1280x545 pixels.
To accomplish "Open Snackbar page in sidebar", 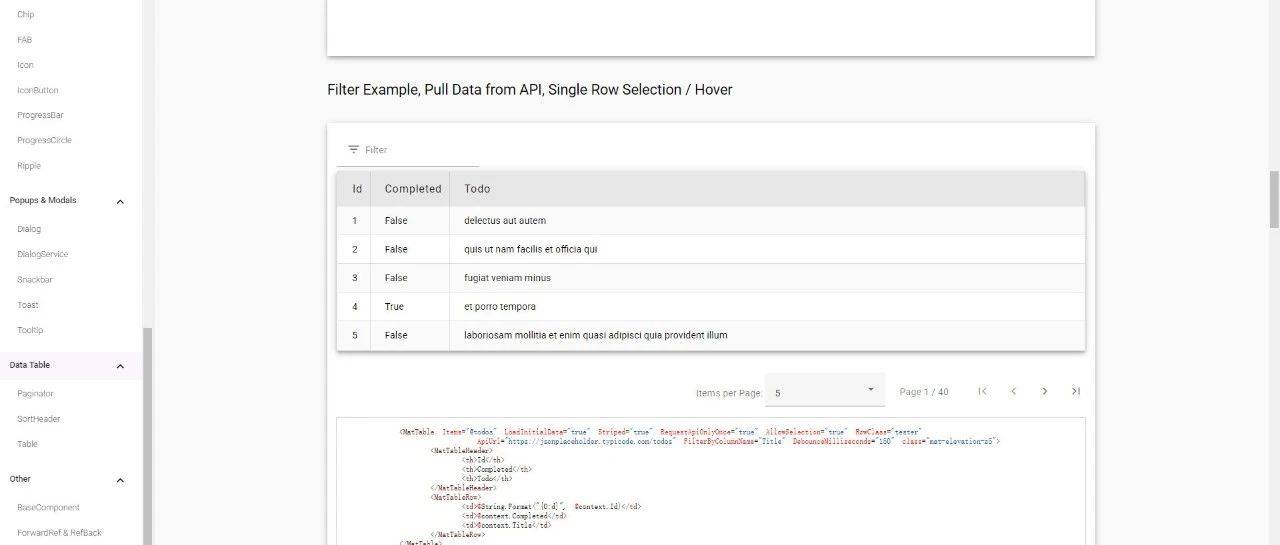I will [35, 280].
